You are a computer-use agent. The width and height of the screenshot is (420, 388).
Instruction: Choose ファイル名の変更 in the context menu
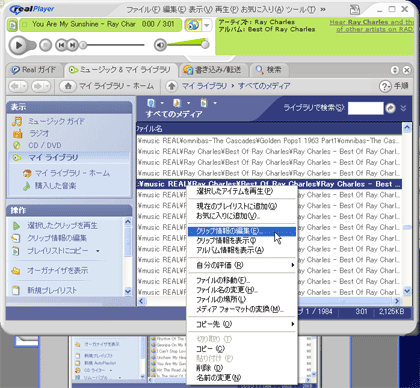[241, 290]
